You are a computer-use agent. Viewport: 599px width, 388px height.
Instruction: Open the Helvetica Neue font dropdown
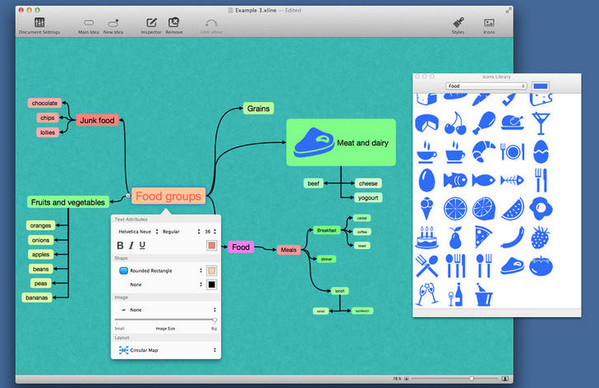(x=138, y=231)
